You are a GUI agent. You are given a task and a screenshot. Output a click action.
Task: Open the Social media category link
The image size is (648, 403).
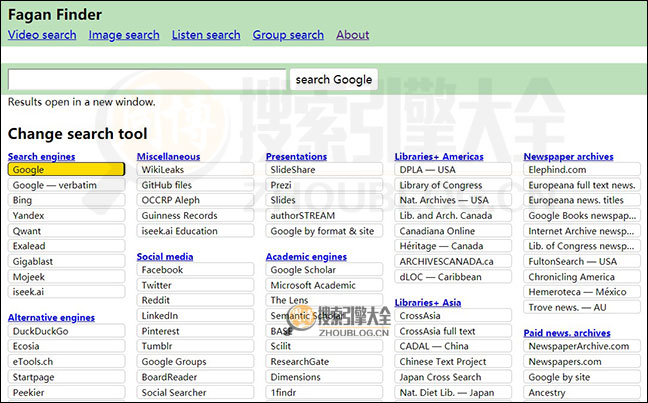pos(165,257)
